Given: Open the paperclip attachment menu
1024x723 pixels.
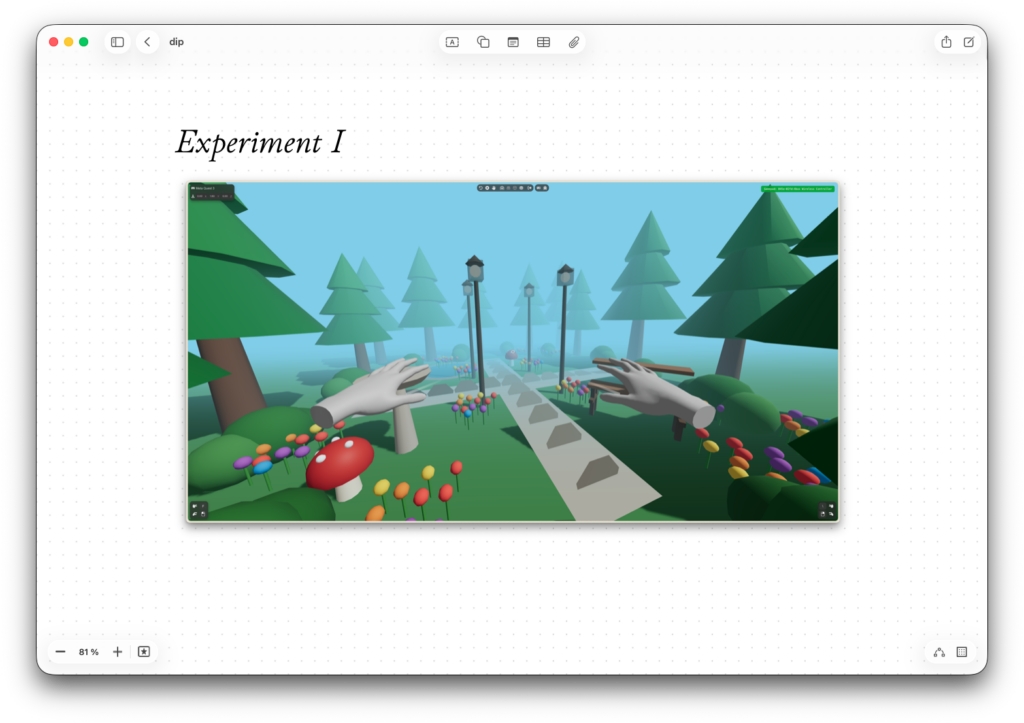Looking at the screenshot, I should click(x=574, y=42).
